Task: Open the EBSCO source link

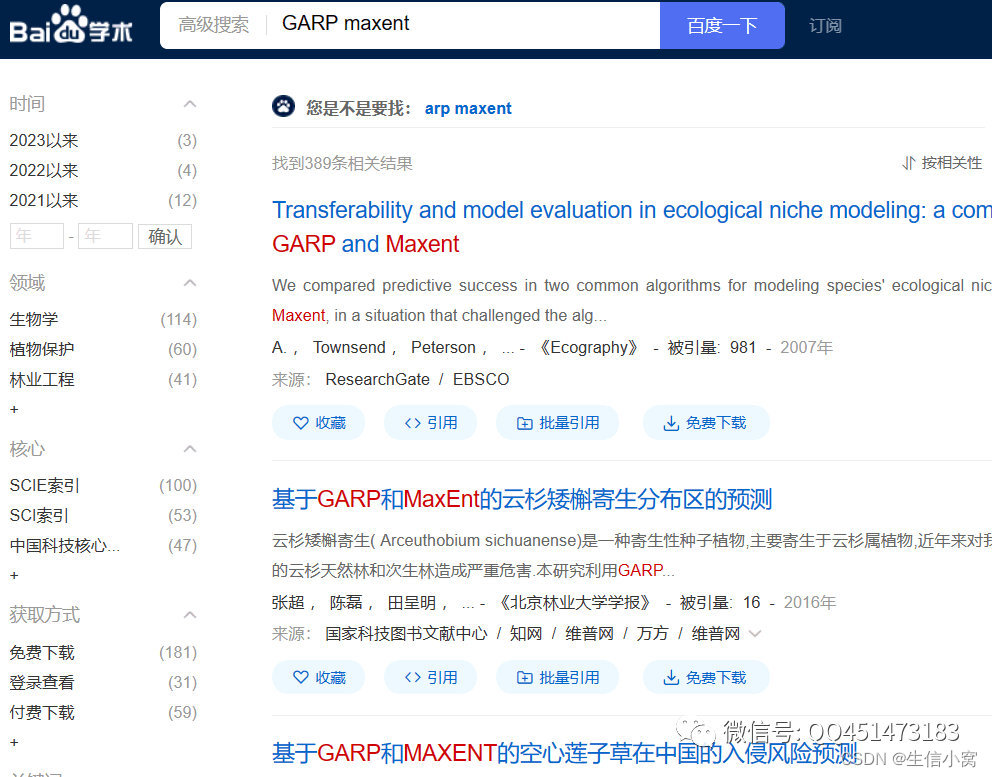Action: 481,380
